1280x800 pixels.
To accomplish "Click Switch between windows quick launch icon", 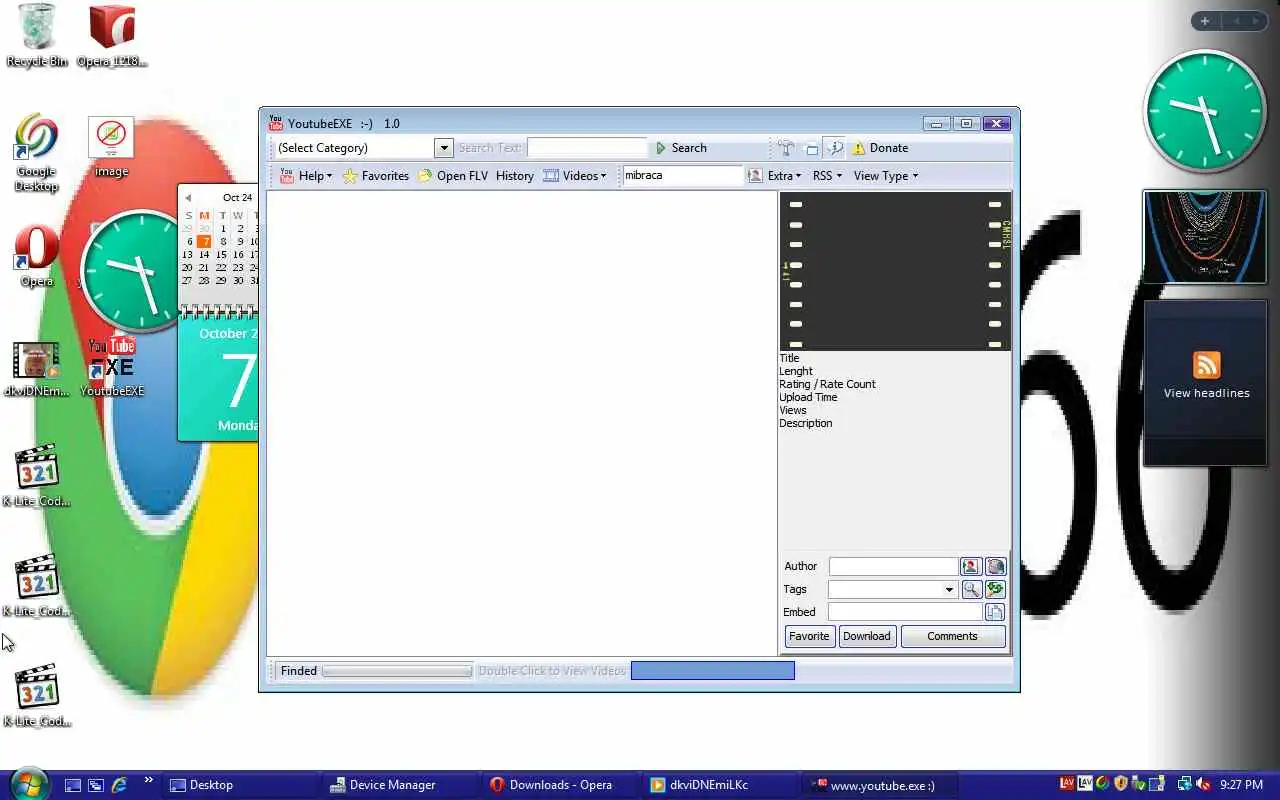I will (x=96, y=785).
